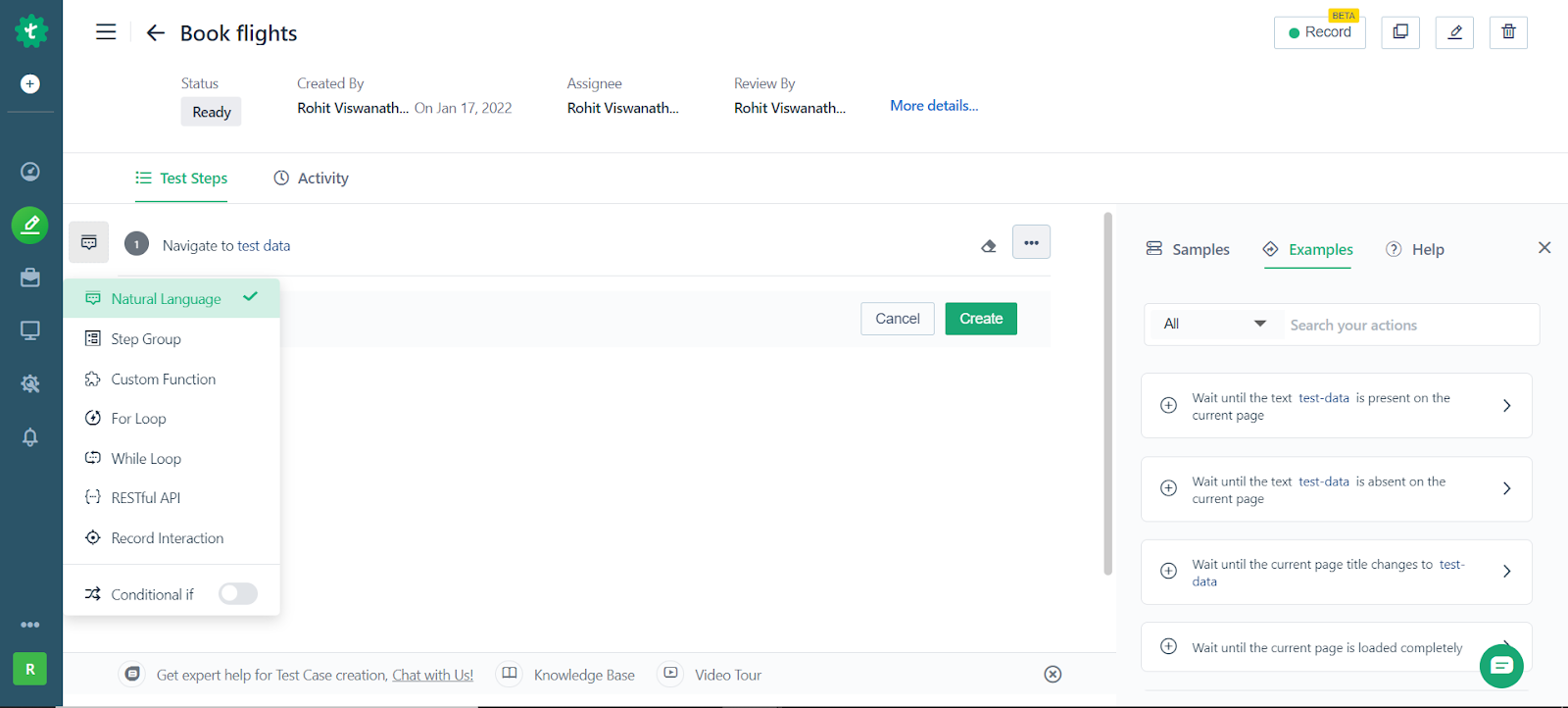Dismiss the help banner with X icon
1568x708 pixels.
(1053, 675)
